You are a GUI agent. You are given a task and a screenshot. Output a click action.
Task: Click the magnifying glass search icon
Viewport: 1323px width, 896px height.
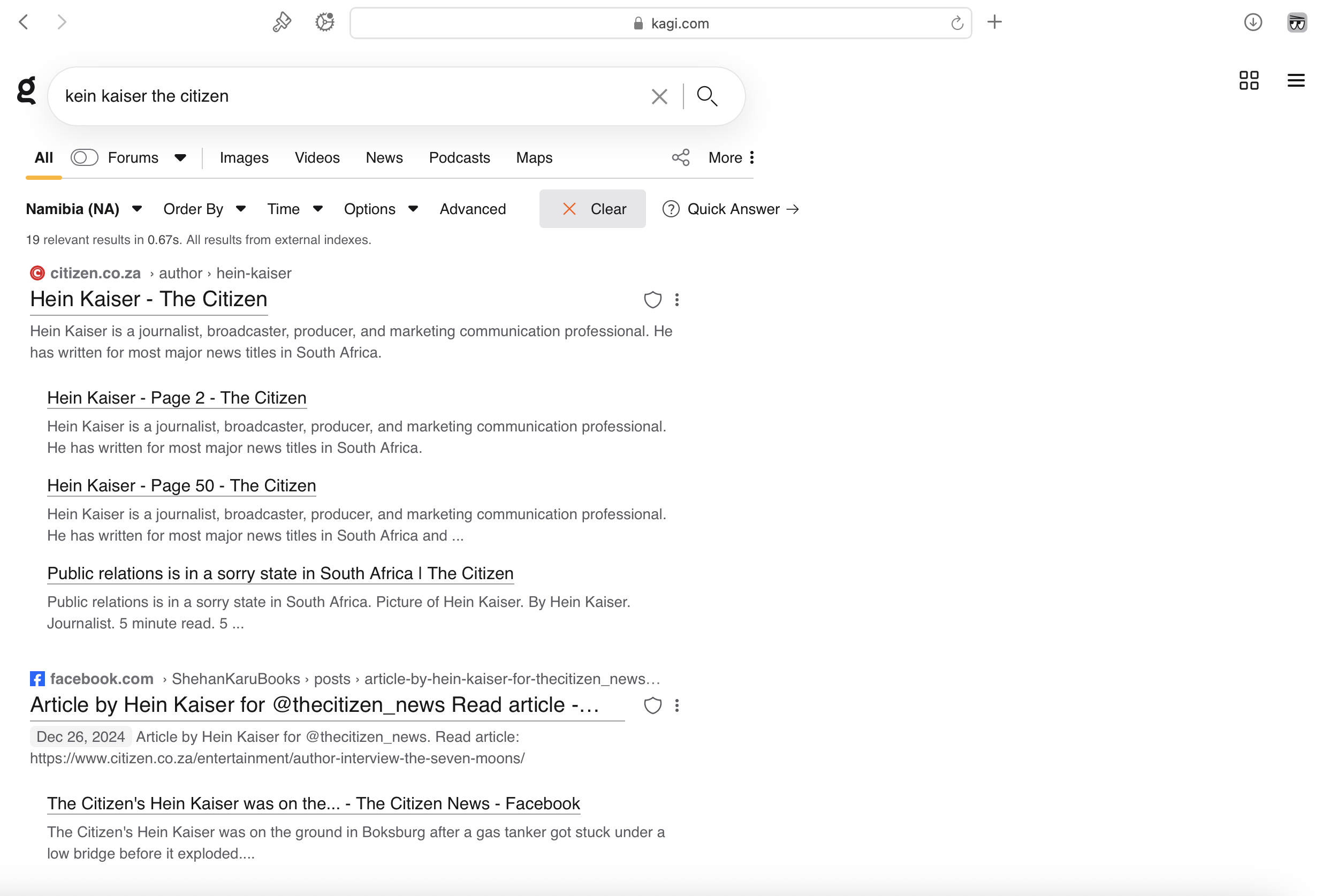706,96
